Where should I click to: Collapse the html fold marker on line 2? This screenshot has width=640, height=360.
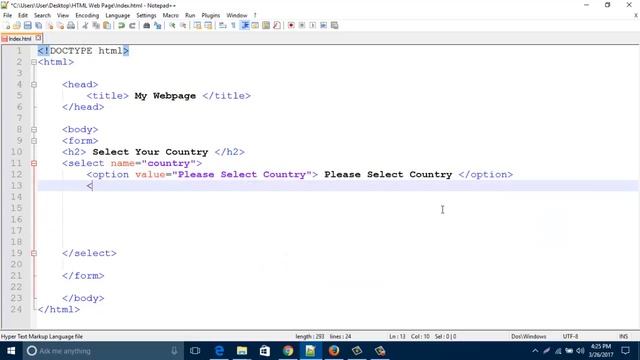pos(34,62)
